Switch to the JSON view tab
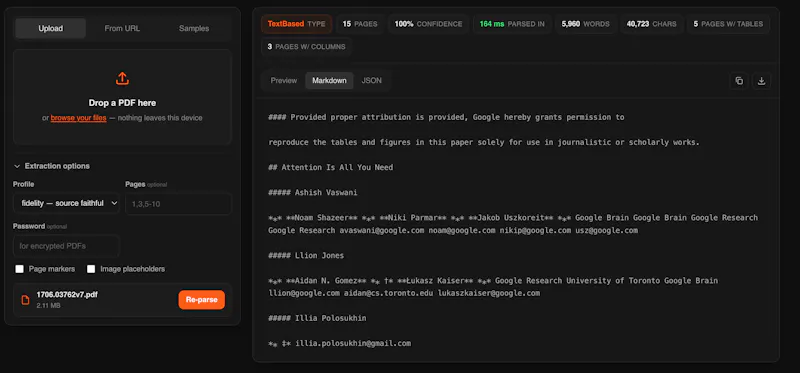The width and height of the screenshot is (800, 373). [371, 81]
